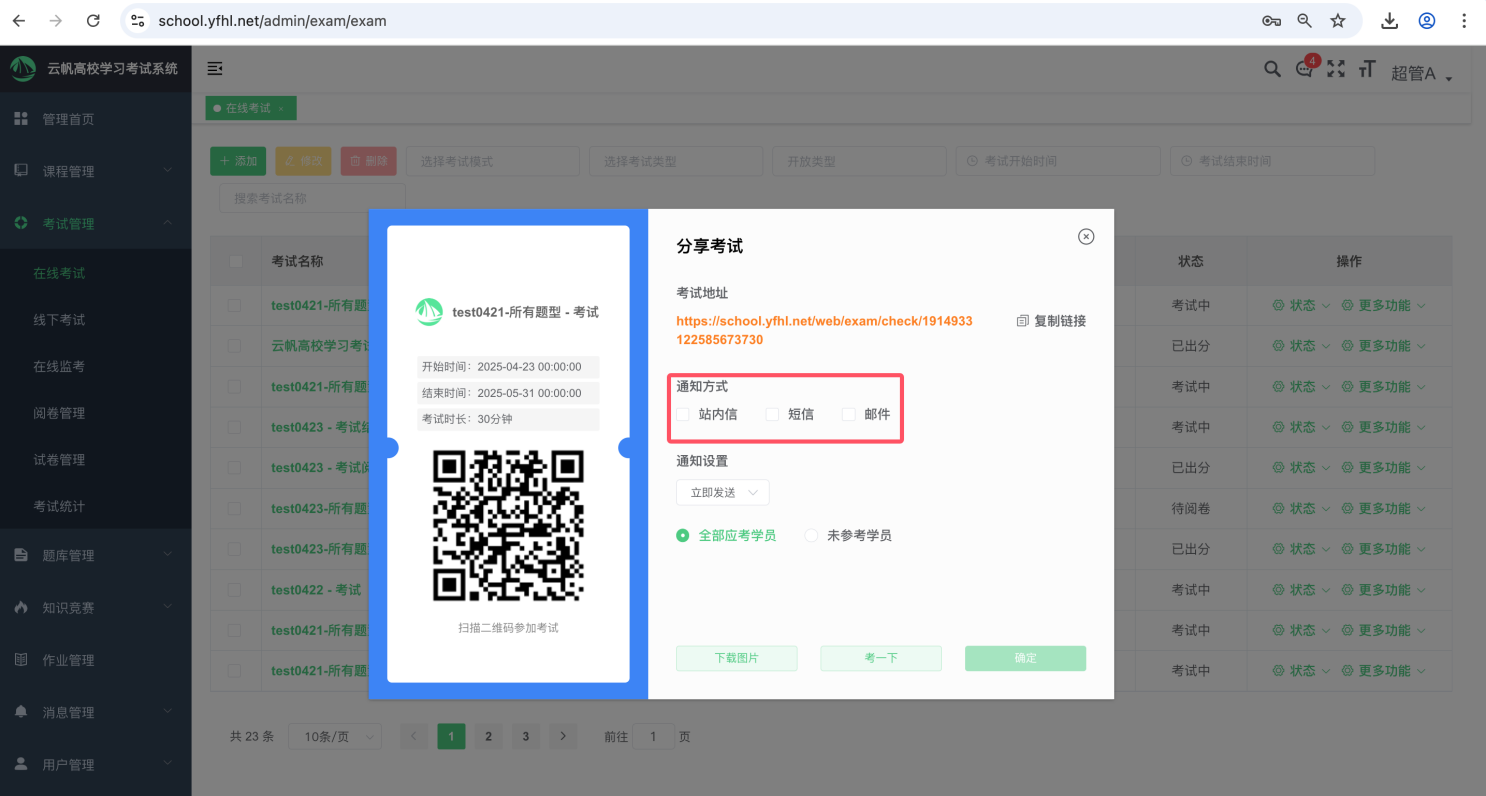Open the header search magnifier
Viewport: 1486px width, 796px height.
tap(1272, 69)
